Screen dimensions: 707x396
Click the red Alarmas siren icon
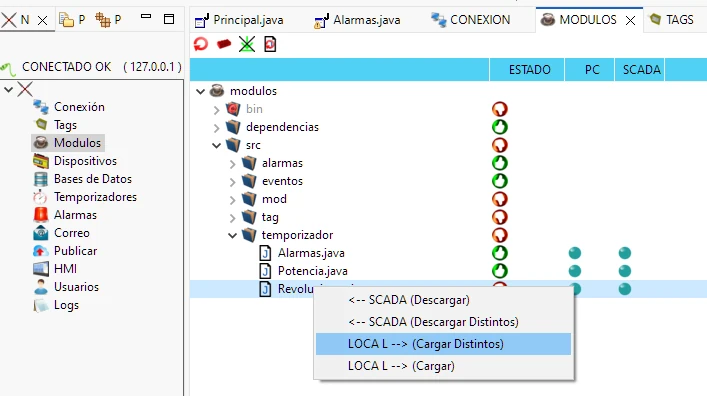[x=41, y=215]
